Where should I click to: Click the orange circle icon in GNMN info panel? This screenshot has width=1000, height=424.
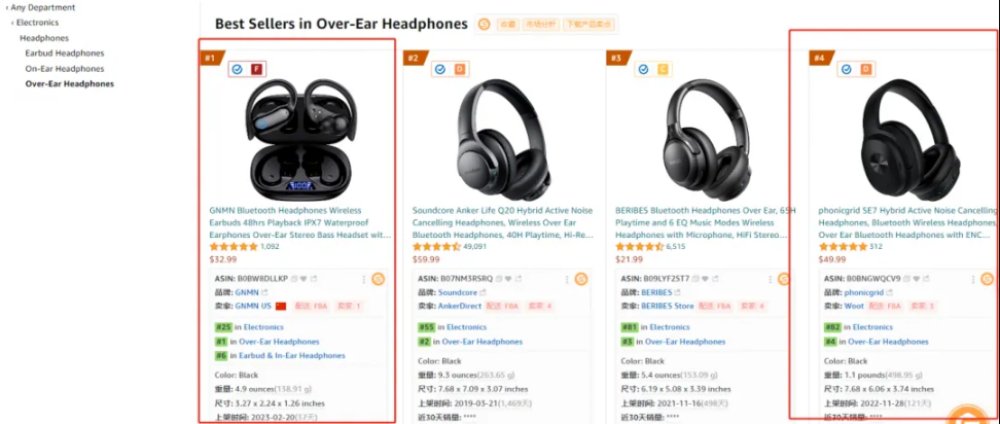(378, 279)
